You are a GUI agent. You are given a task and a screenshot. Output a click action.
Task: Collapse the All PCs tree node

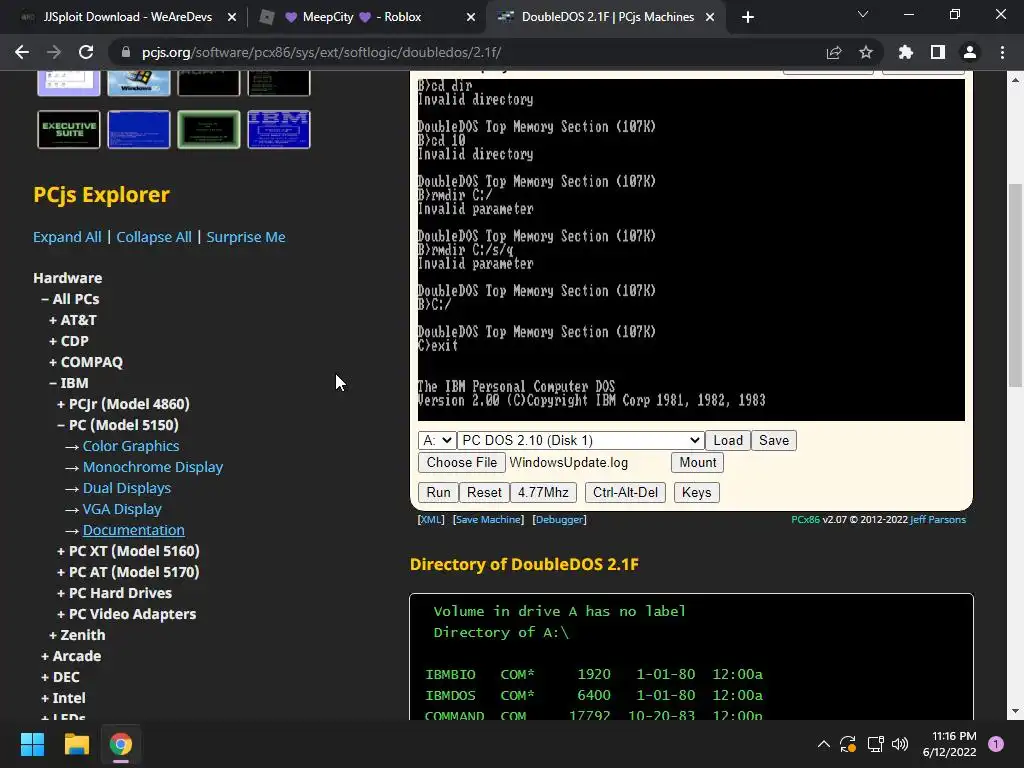[70, 299]
